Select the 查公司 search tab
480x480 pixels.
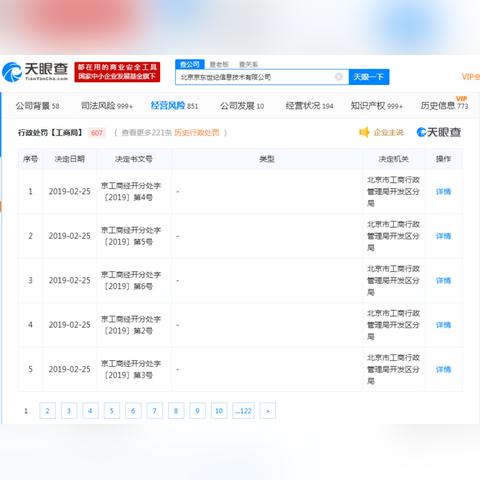(189, 64)
